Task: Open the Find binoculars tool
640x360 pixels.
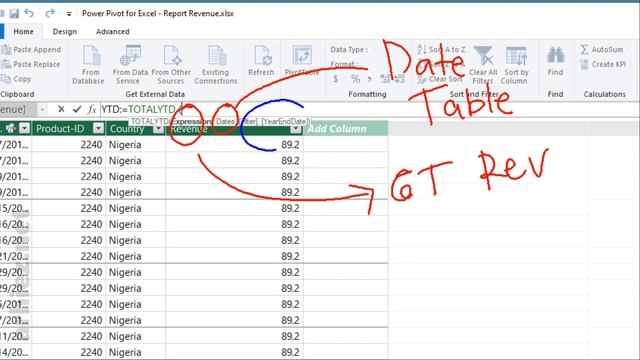Action: pyautogui.click(x=556, y=60)
